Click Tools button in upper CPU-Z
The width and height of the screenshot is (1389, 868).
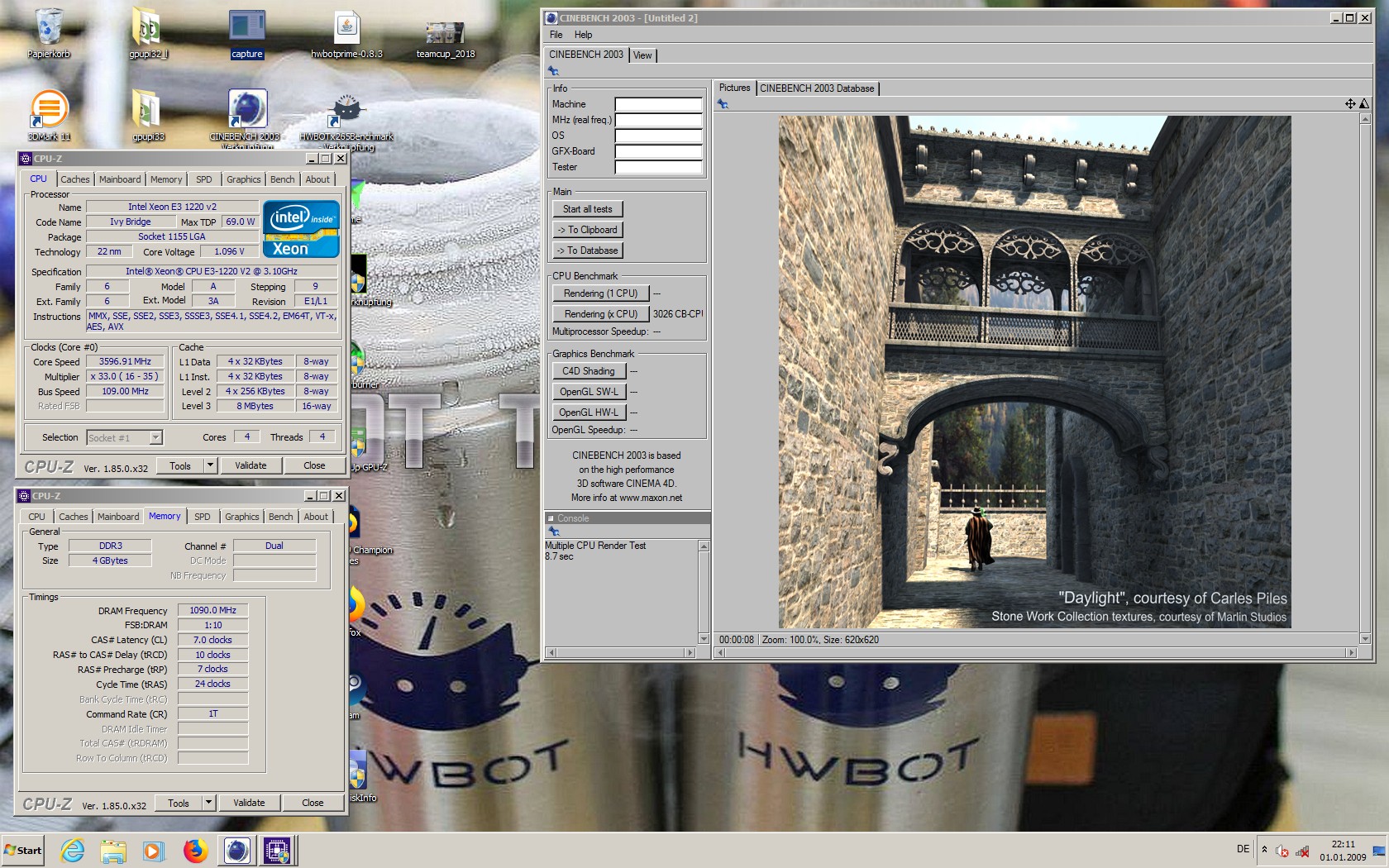pos(180,465)
